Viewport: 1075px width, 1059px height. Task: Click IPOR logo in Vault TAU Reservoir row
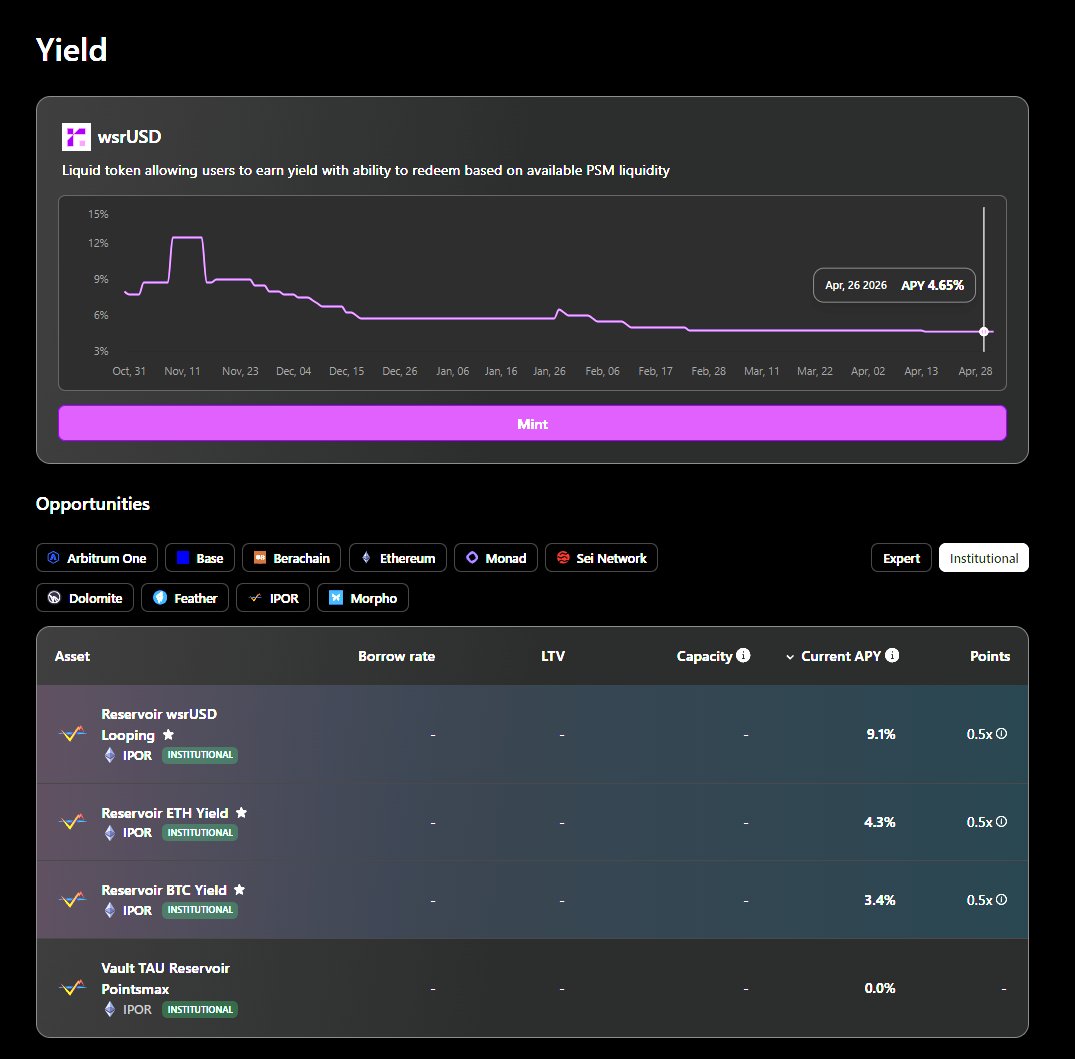[x=73, y=988]
